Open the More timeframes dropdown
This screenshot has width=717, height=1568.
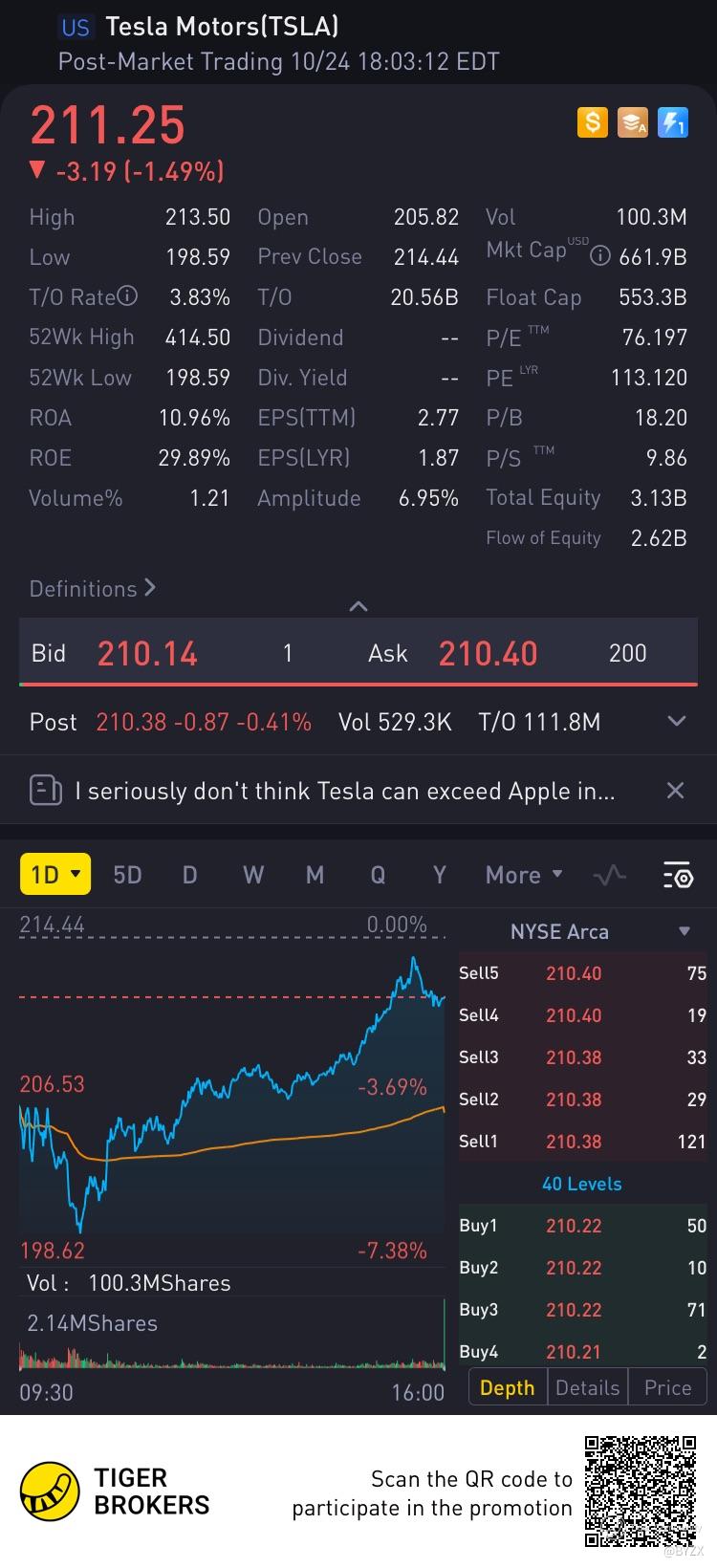coord(524,875)
